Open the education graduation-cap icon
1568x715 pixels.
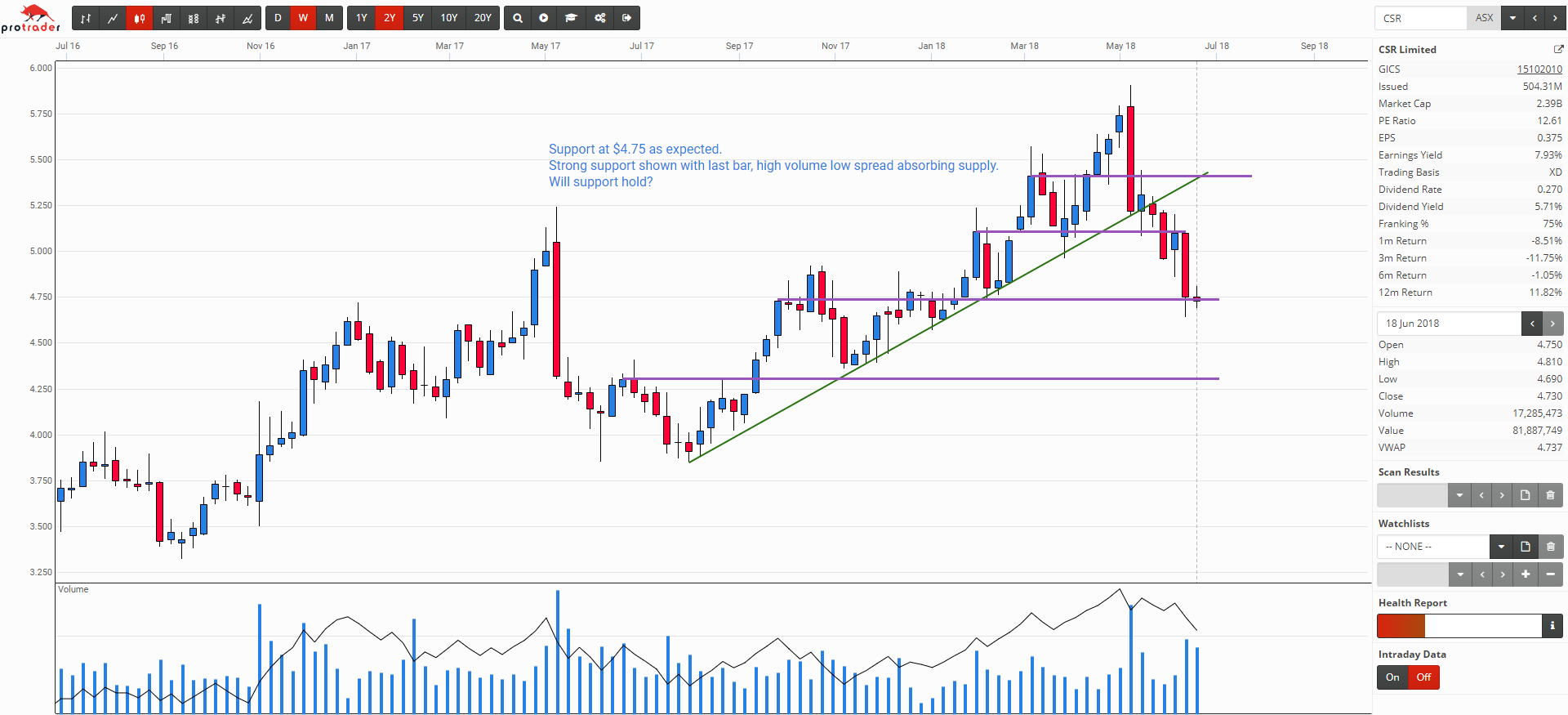pos(572,18)
